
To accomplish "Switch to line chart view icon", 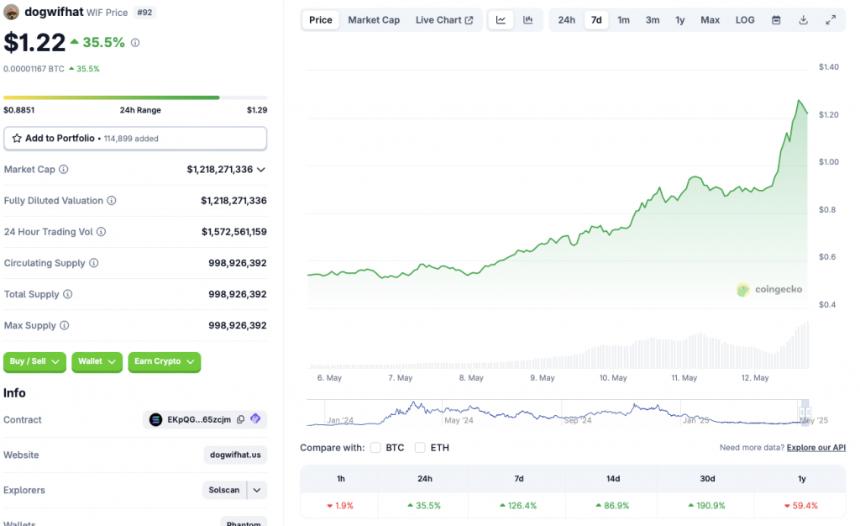I will point(500,20).
